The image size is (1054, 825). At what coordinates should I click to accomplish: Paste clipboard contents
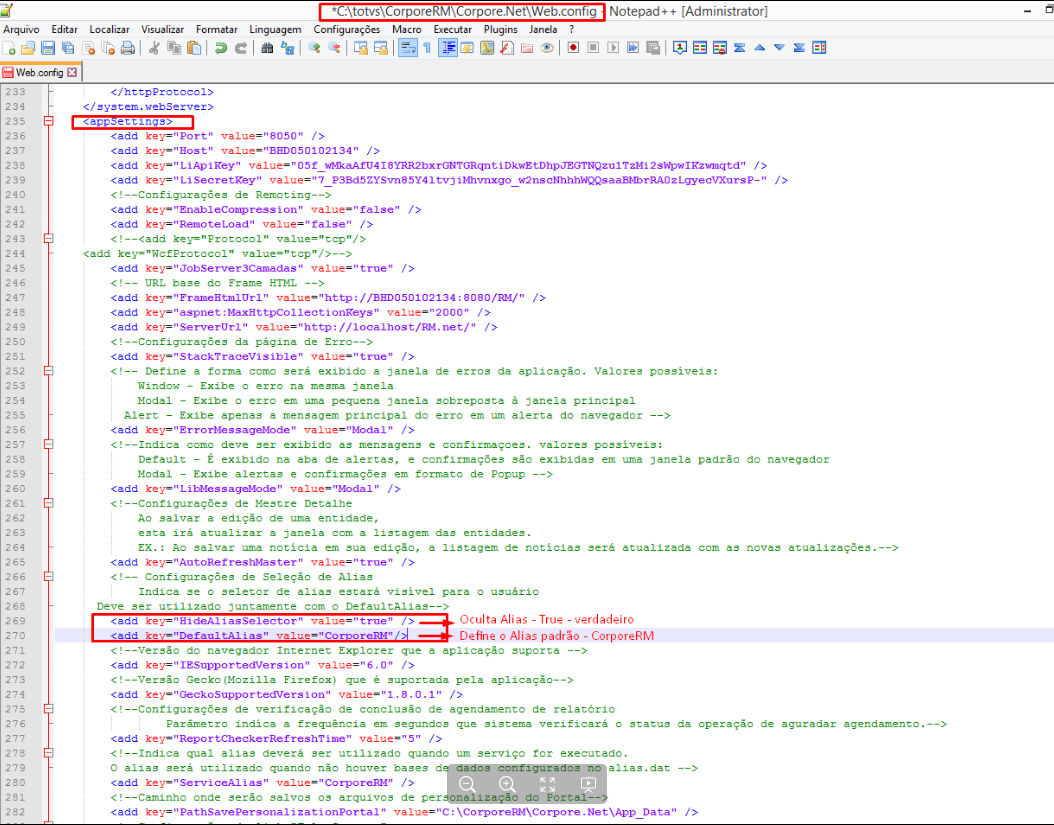[x=194, y=48]
